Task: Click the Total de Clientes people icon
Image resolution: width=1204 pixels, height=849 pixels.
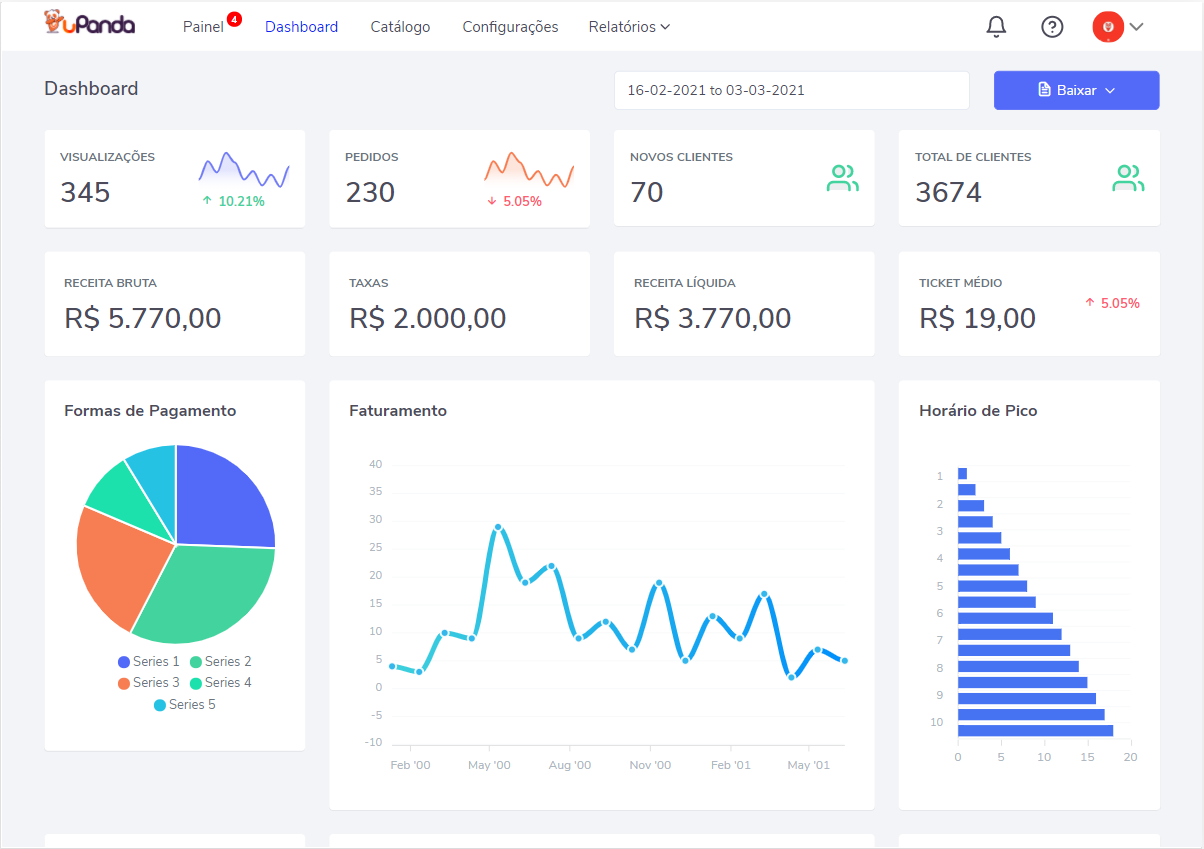Action: (x=1128, y=178)
